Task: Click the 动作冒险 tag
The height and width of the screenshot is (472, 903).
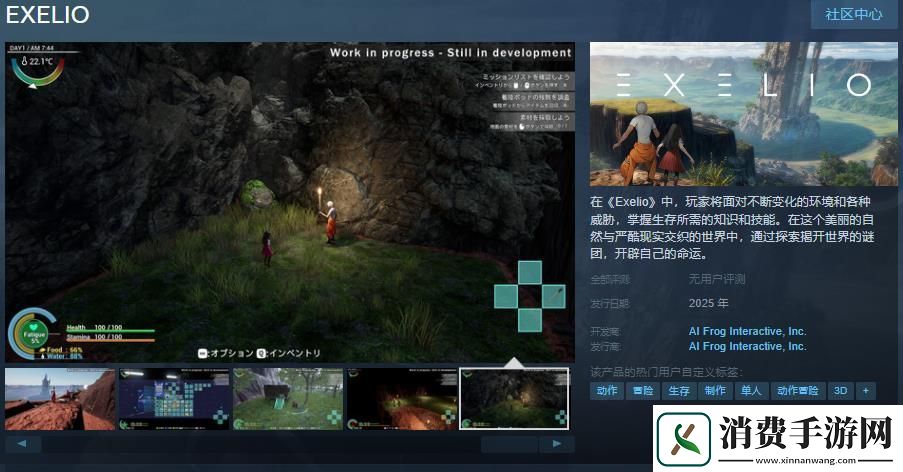Action: pos(798,391)
